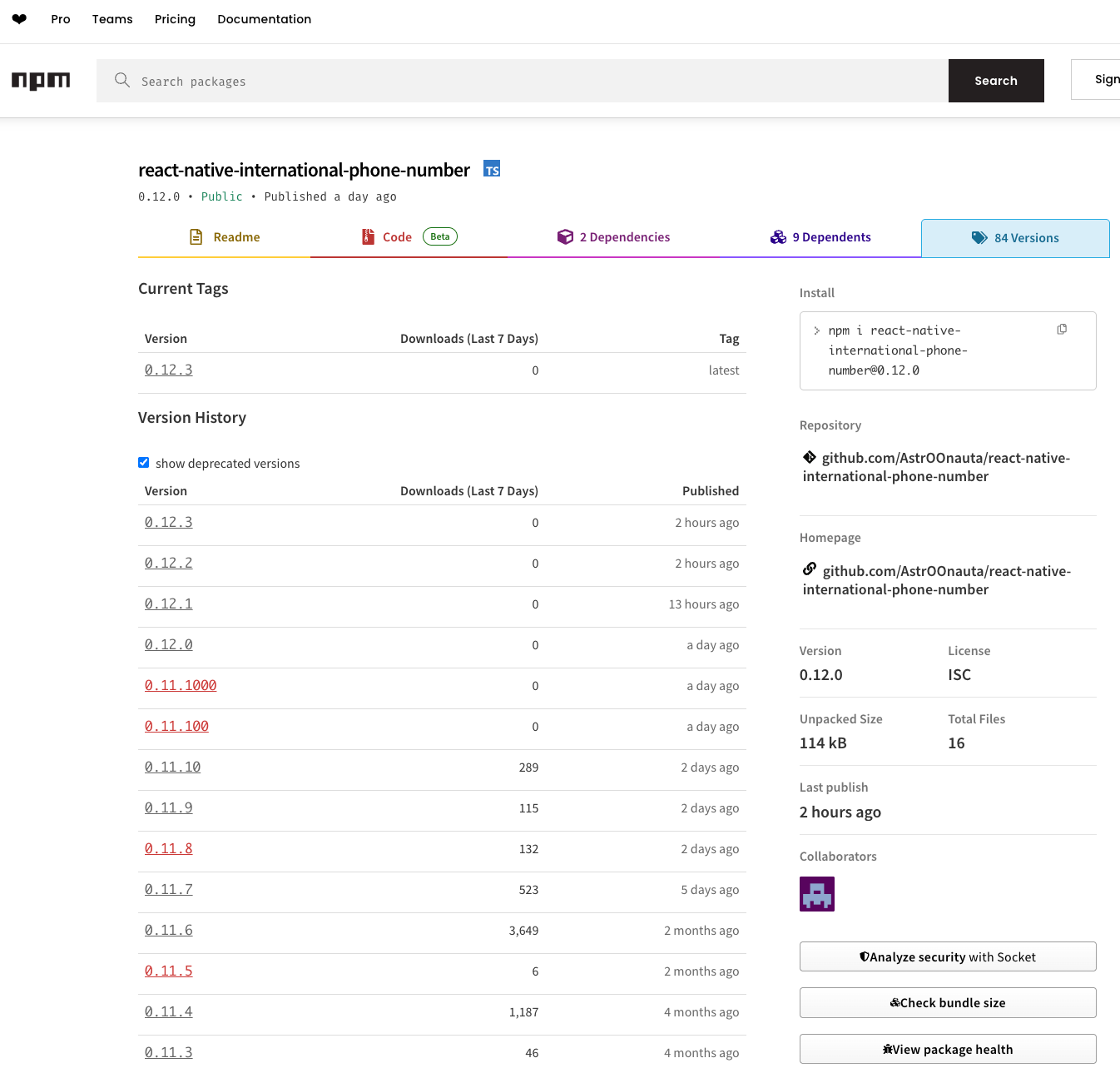This screenshot has width=1120, height=1073.
Task: Open version 0.12.1 link
Action: point(169,604)
